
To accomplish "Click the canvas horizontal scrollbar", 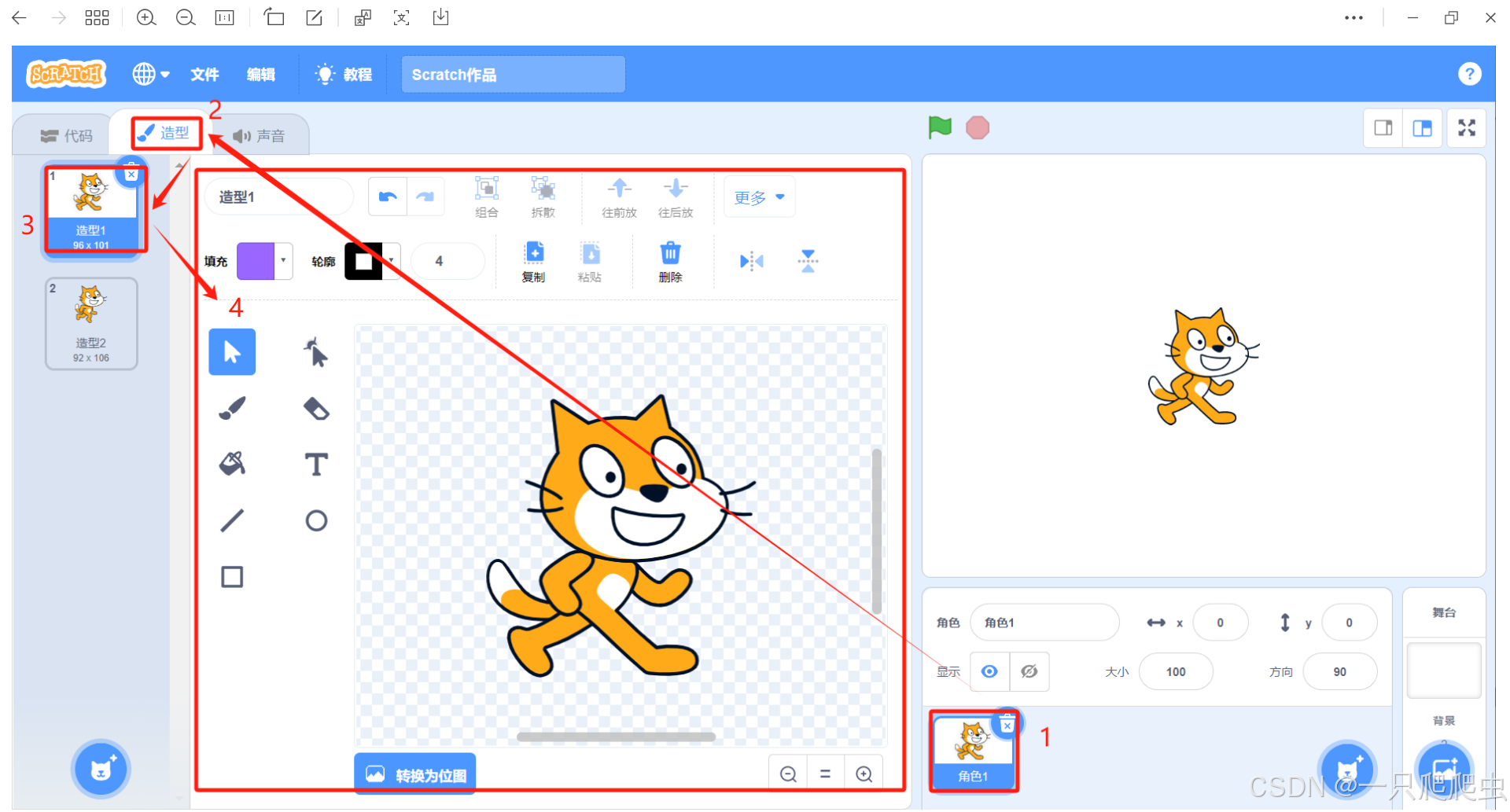I will pyautogui.click(x=616, y=737).
